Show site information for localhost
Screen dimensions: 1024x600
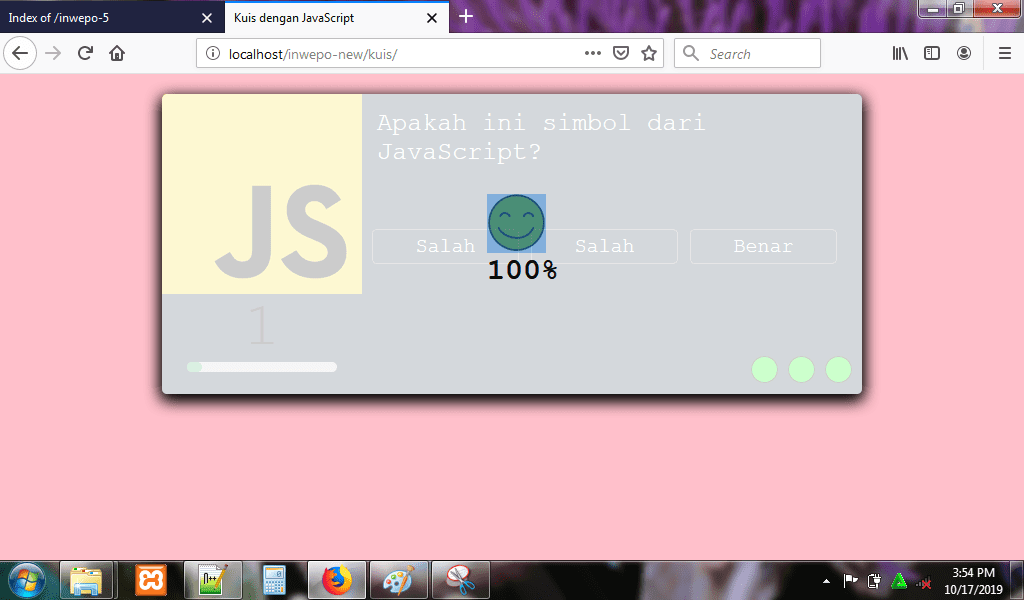[x=213, y=53]
